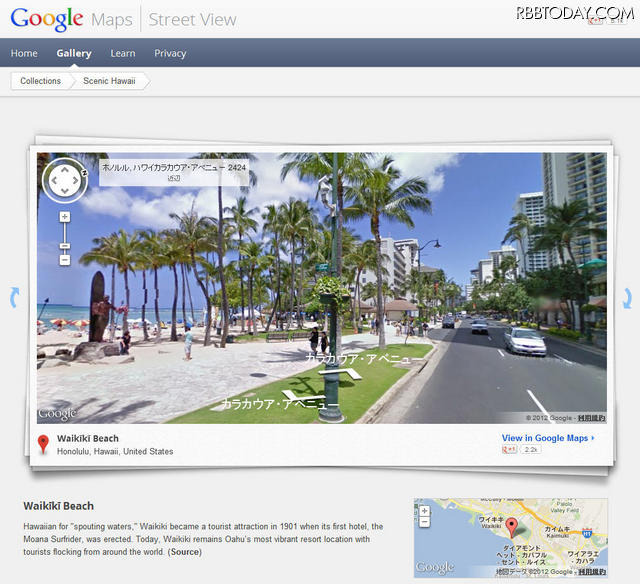The width and height of the screenshot is (640, 584).
Task: Click the Google logo on the mini map
Action: click(435, 567)
